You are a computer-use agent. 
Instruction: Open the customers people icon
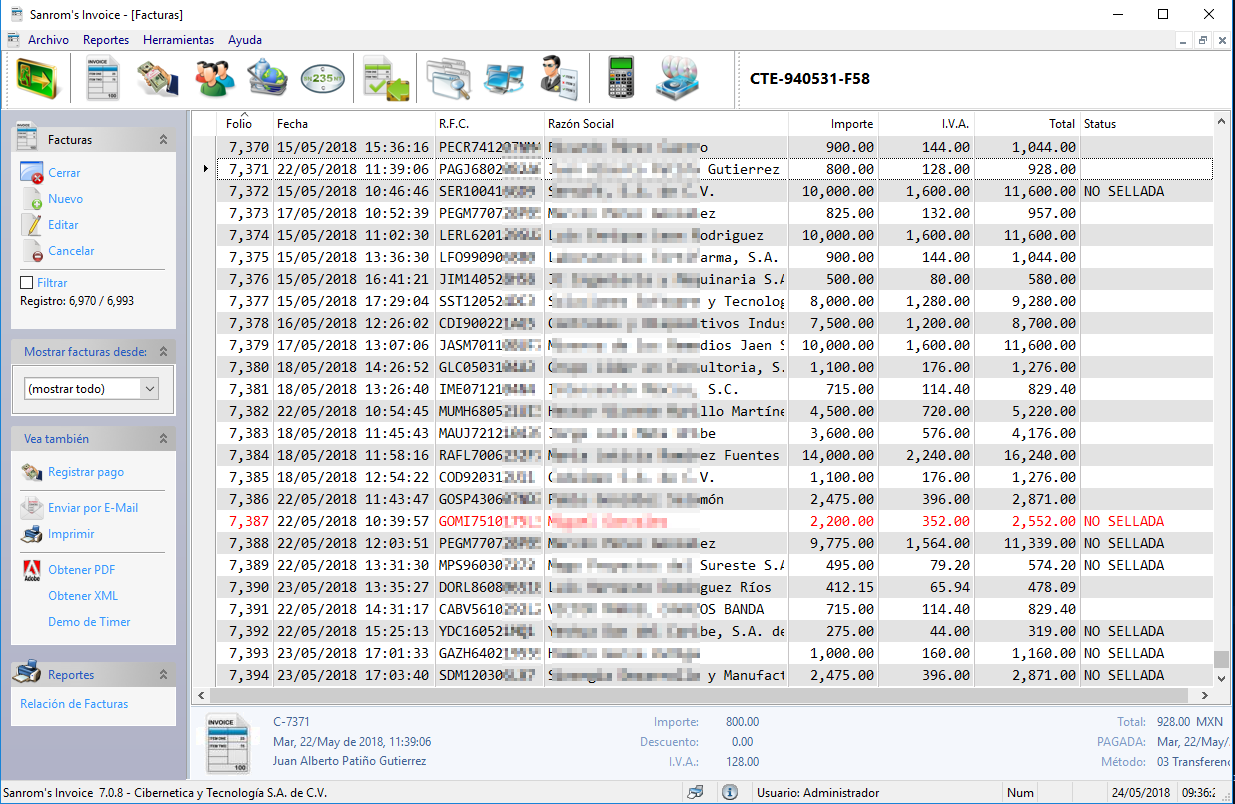pos(214,78)
